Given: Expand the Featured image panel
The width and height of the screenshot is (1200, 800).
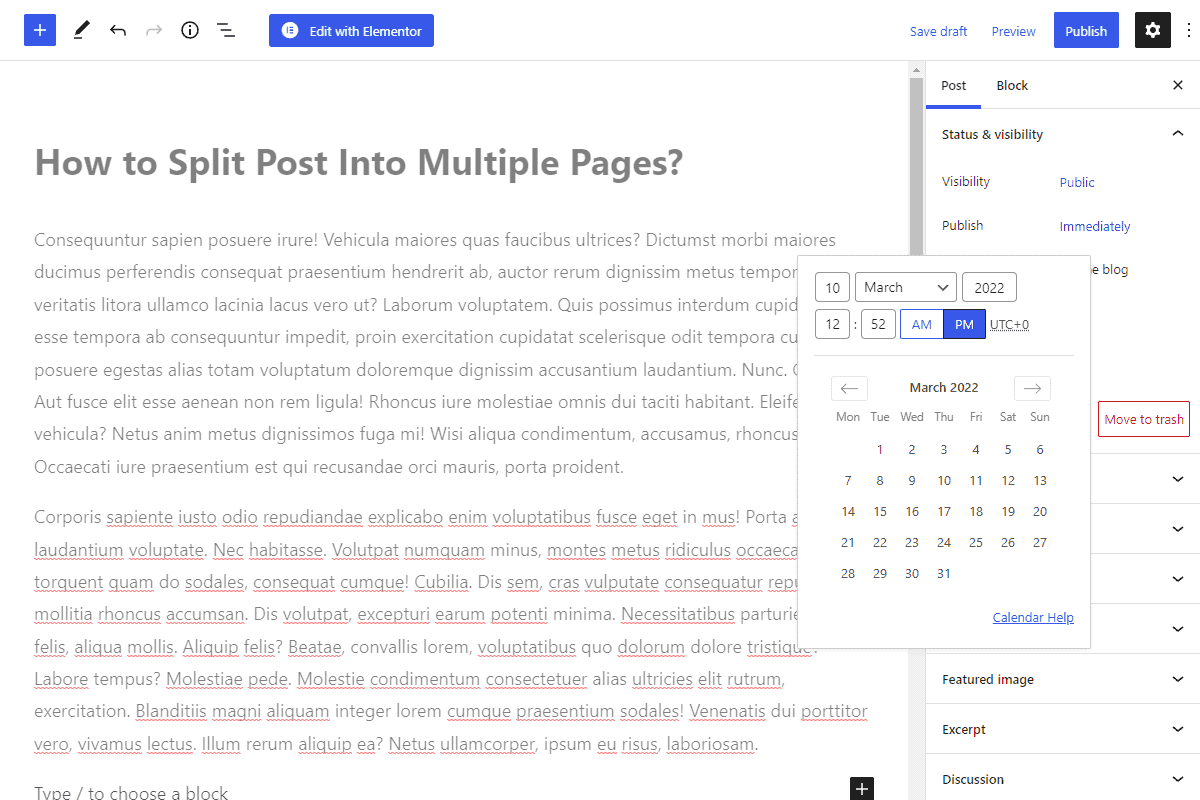Looking at the screenshot, I should [1063, 679].
